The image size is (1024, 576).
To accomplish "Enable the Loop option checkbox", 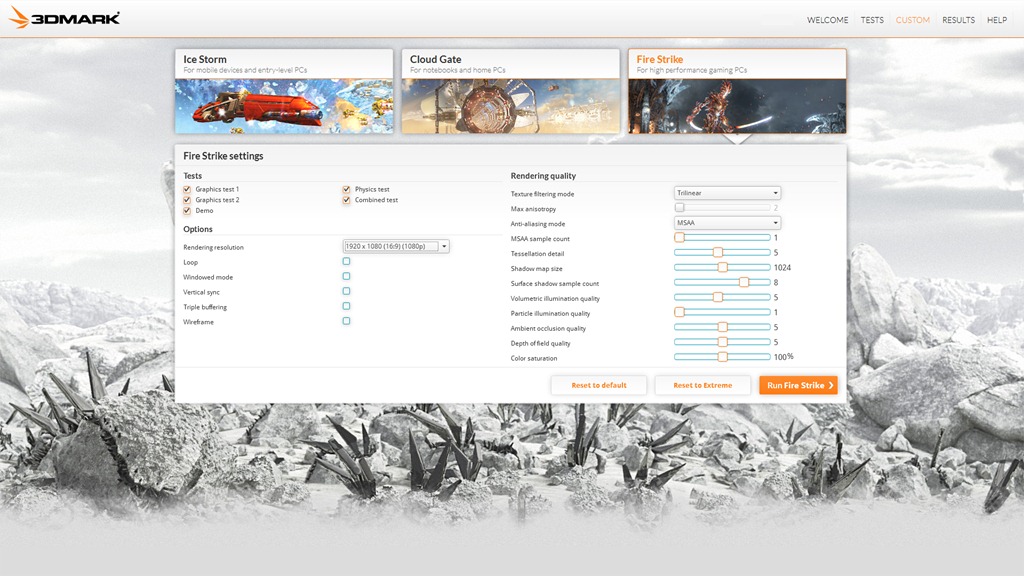I will pyautogui.click(x=346, y=261).
